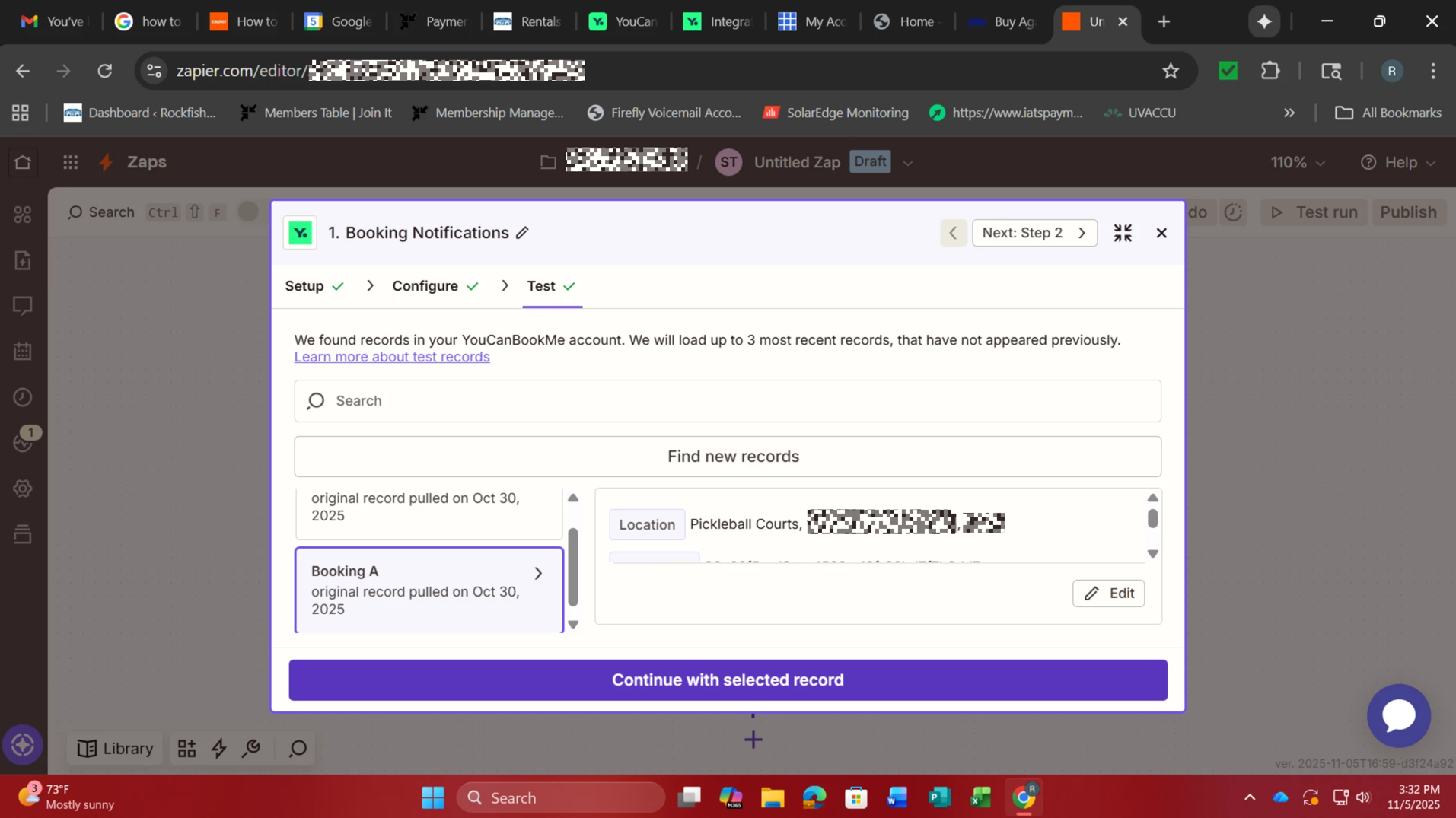The image size is (1456, 818).
Task: Click Continue with selected record
Action: (728, 680)
